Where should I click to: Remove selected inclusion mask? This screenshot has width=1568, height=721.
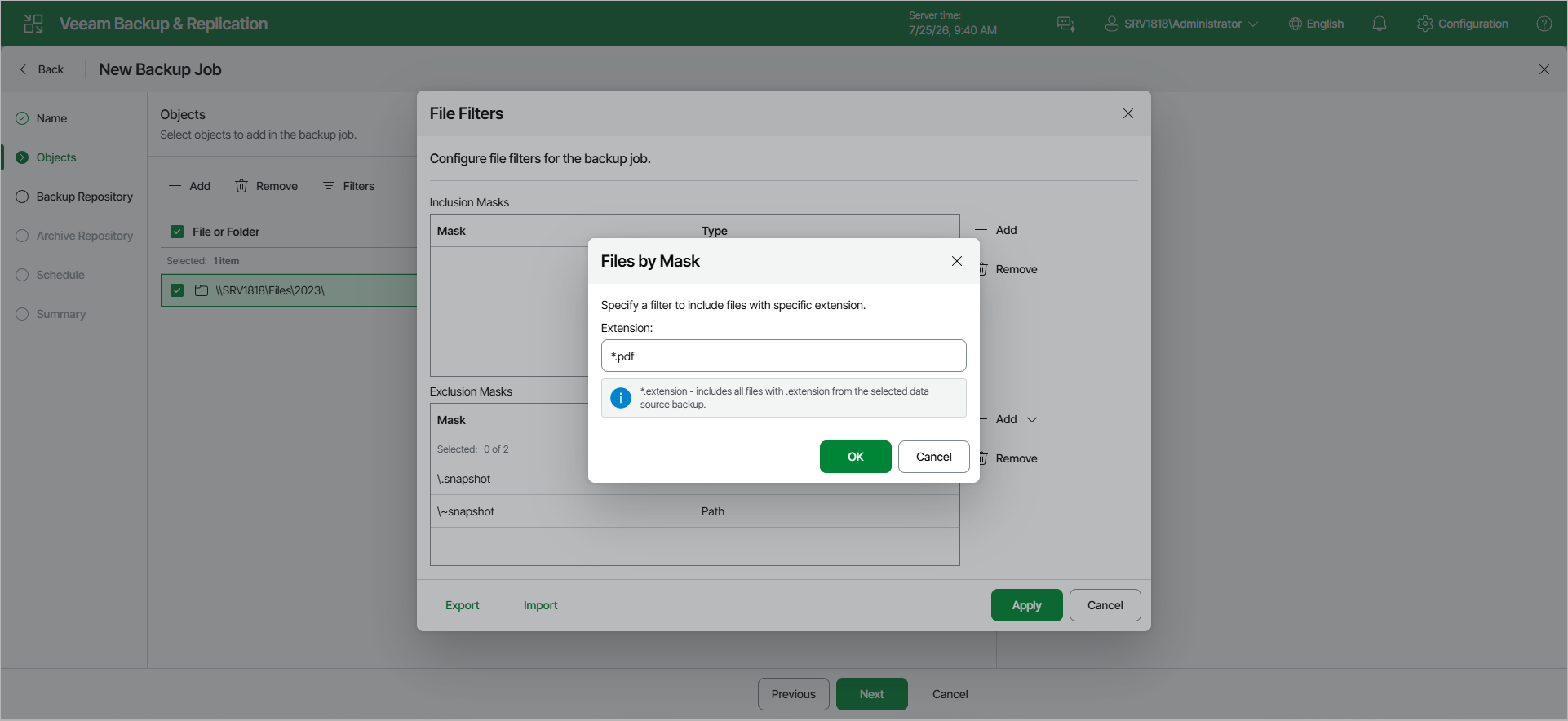1008,269
